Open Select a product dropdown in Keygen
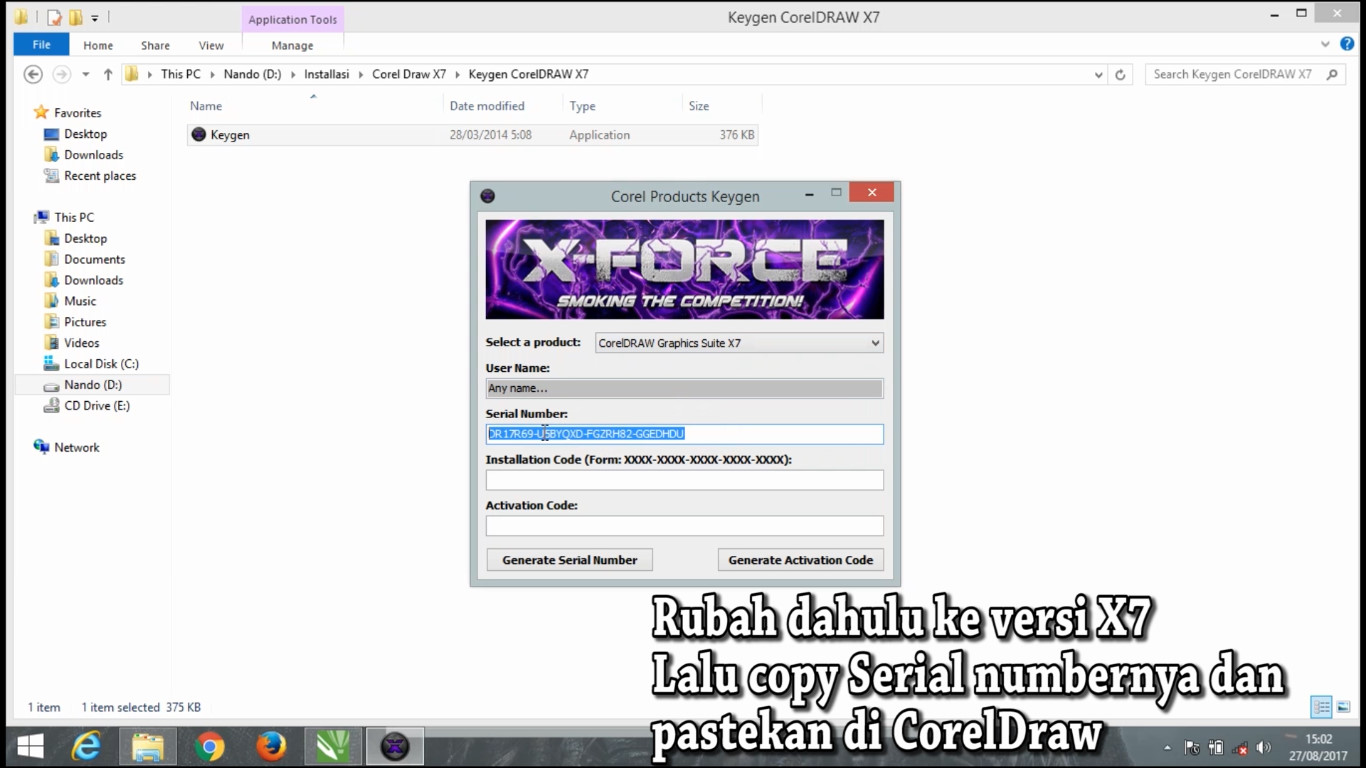The width and height of the screenshot is (1366, 768). 739,343
